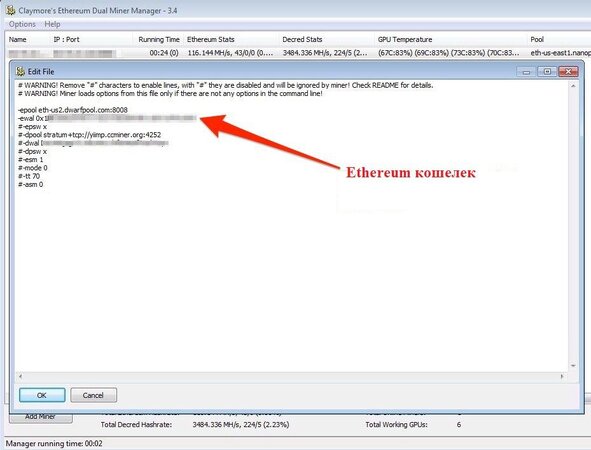Confirm changes with the OK button
This screenshot has width=591, height=450.
point(42,395)
